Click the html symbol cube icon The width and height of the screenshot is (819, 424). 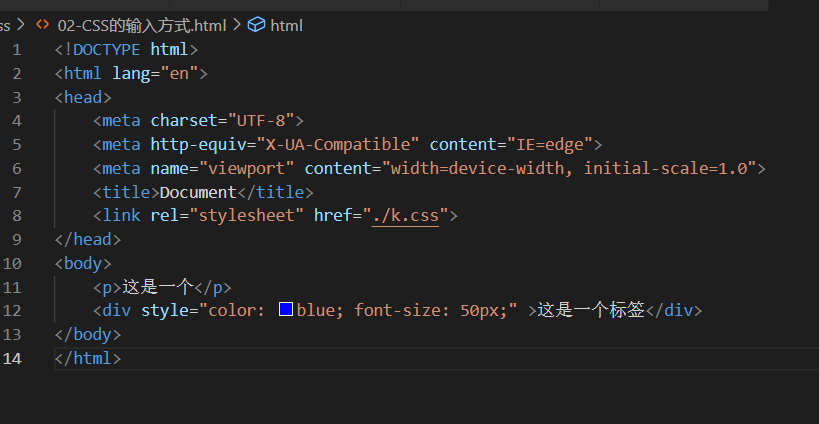[x=256, y=25]
